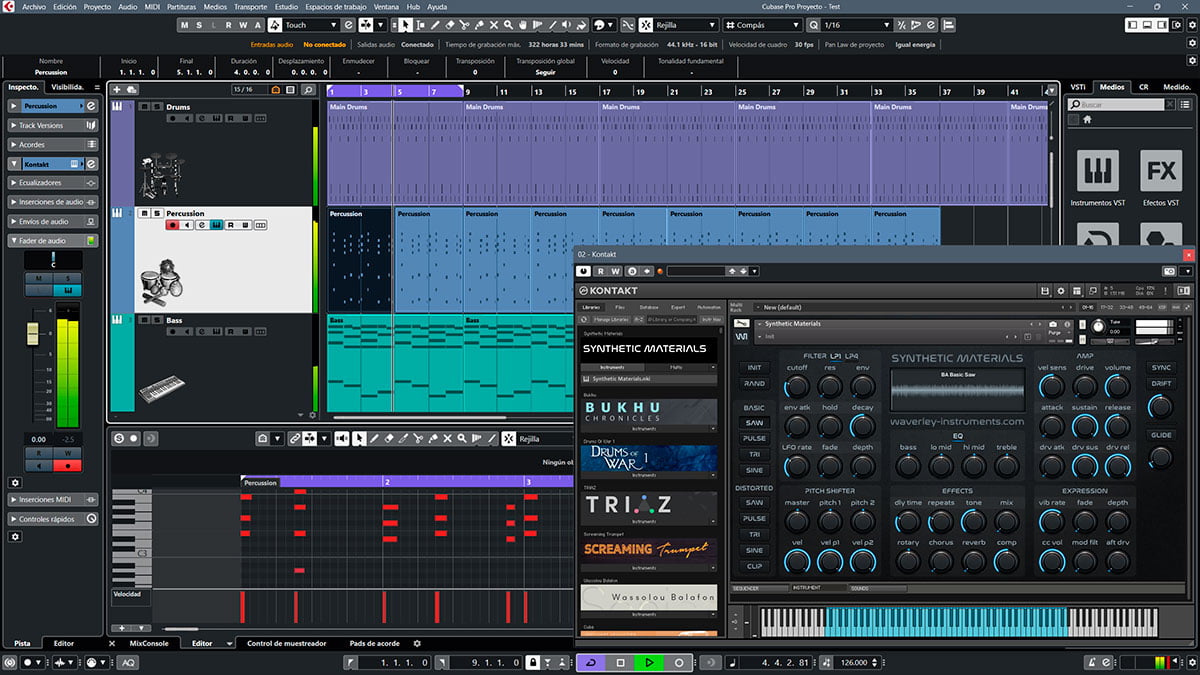Image resolution: width=1200 pixels, height=675 pixels.
Task: Select the Glue tool in main toolbar
Action: pos(480,25)
